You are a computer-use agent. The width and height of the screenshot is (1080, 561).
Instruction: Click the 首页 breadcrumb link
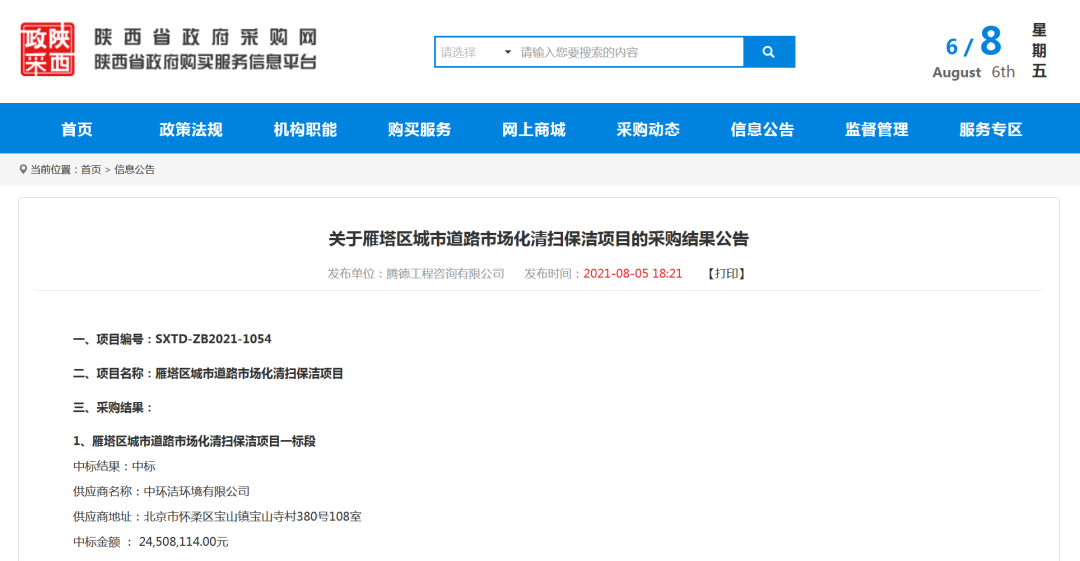91,170
